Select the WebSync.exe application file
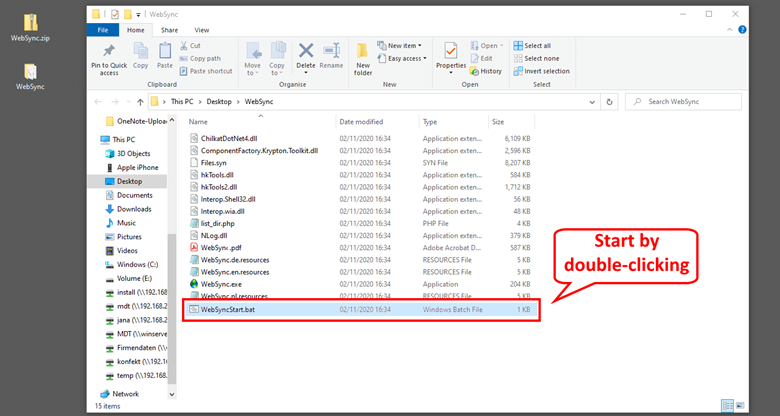Screen dimensions: 780x416 [x=223, y=284]
